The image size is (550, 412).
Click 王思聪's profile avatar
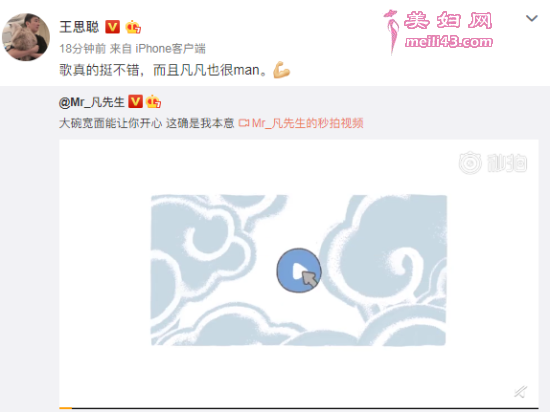(26, 37)
